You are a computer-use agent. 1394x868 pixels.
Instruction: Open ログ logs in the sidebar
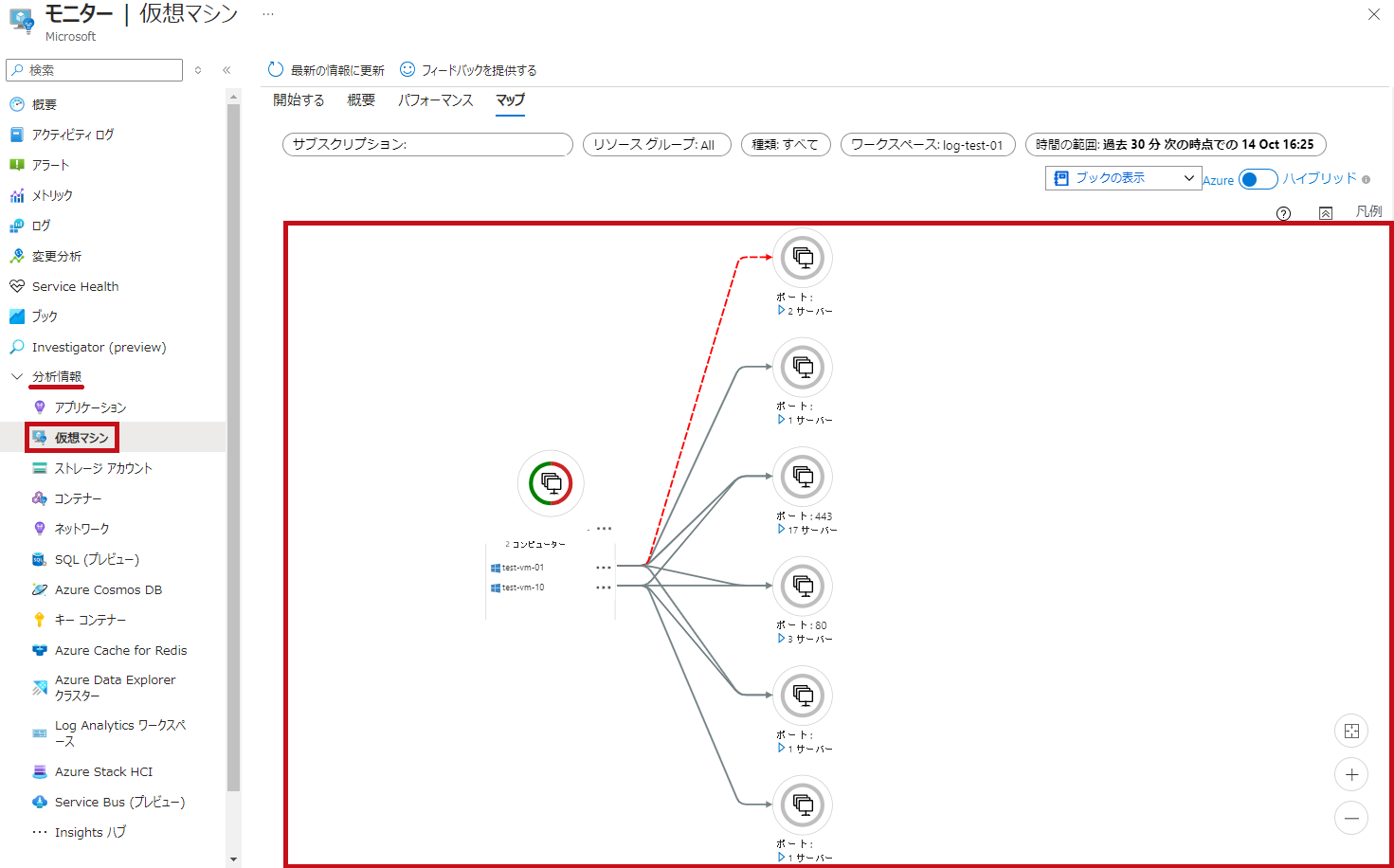[41, 226]
